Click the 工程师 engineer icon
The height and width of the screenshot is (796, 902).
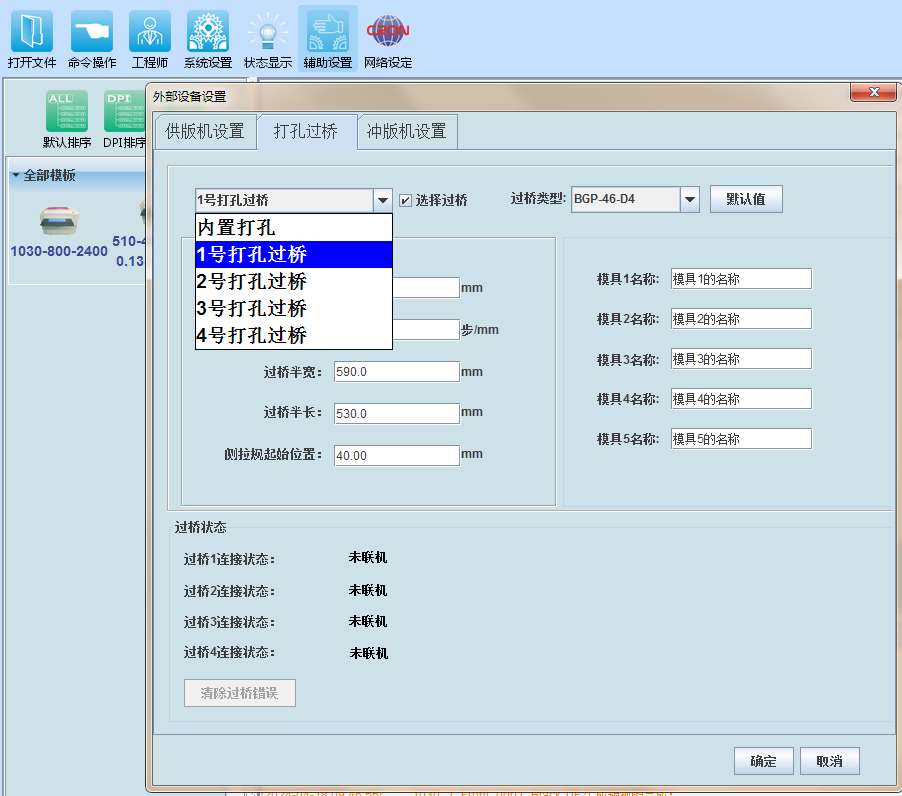pyautogui.click(x=149, y=32)
